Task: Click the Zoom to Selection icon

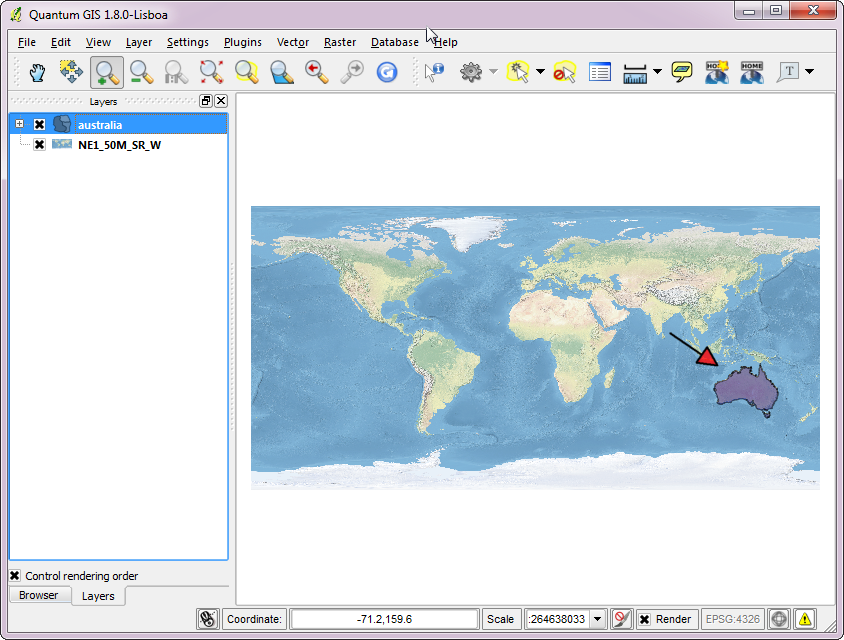Action: (247, 72)
